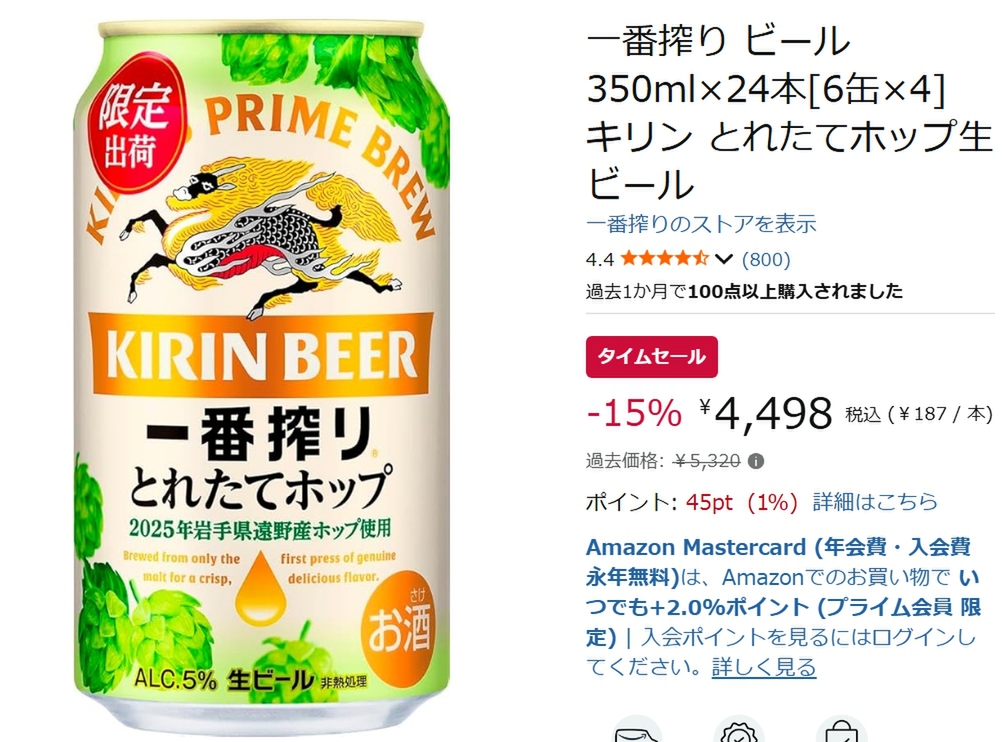The width and height of the screenshot is (1006, 742).
Task: Click the 100点以上購入されました purchase note
Action: pos(795,292)
